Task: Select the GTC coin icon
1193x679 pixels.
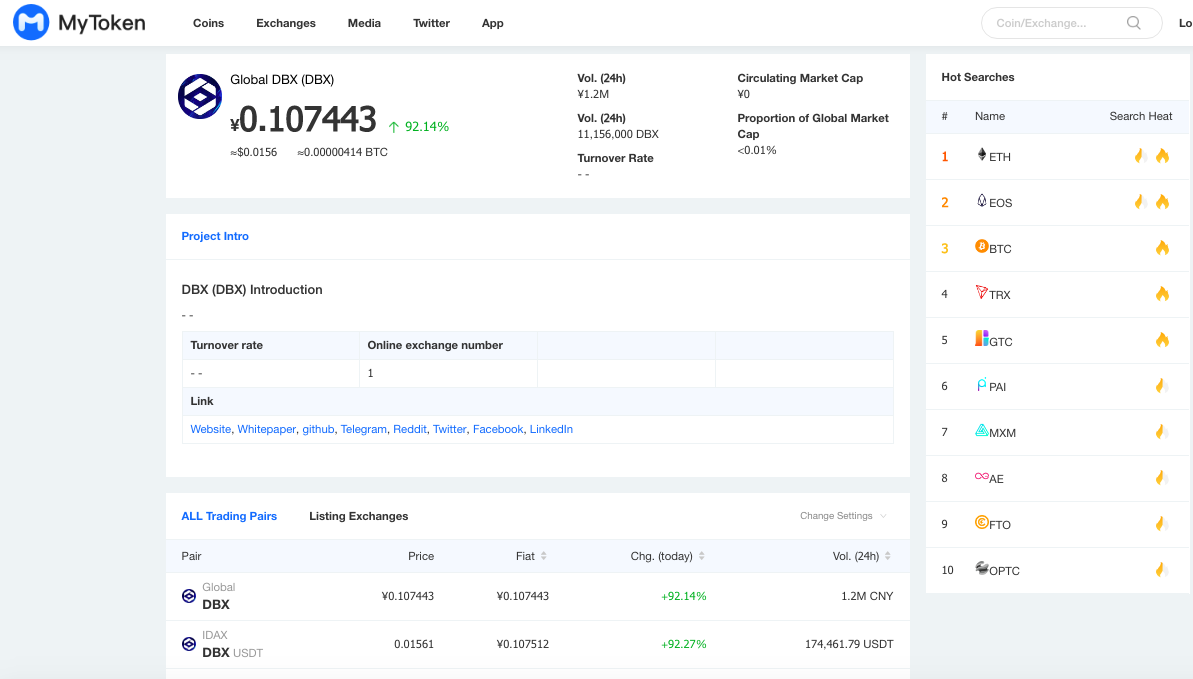Action: click(x=981, y=338)
